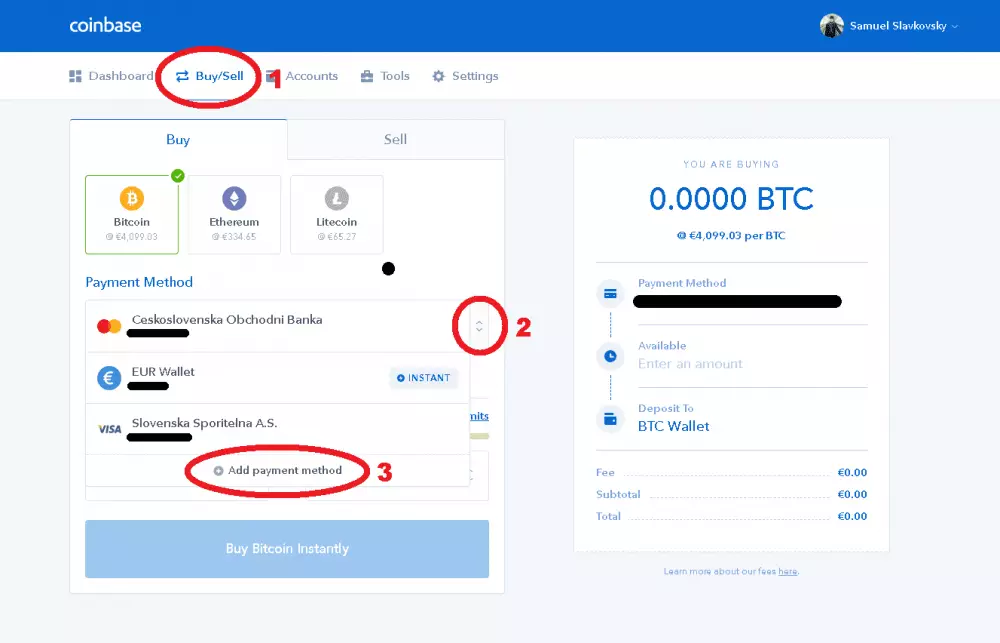Select the Litecoin coin icon
Image resolution: width=1000 pixels, height=643 pixels.
pyautogui.click(x=336, y=197)
